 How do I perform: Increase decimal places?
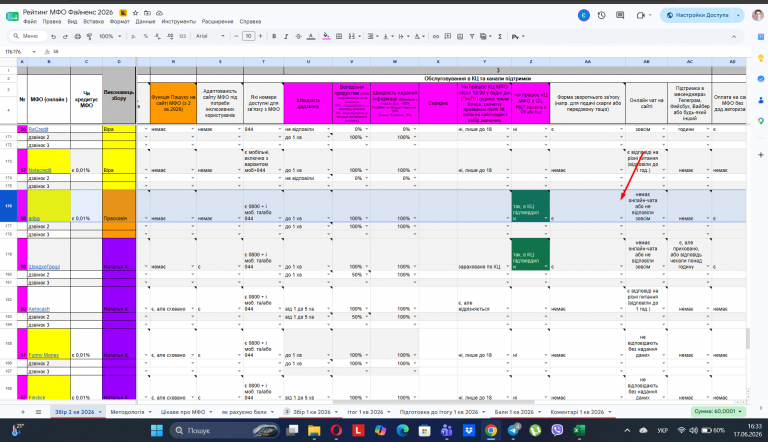coord(169,36)
